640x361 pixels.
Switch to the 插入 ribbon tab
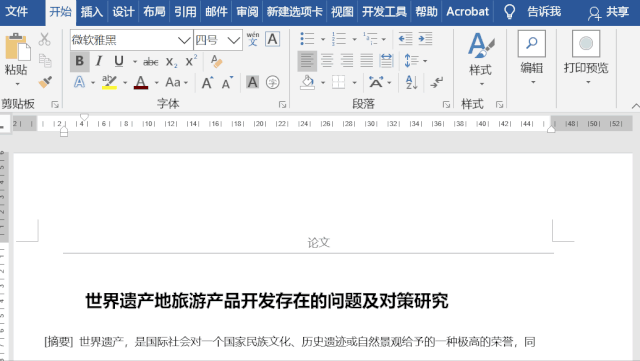tap(91, 12)
